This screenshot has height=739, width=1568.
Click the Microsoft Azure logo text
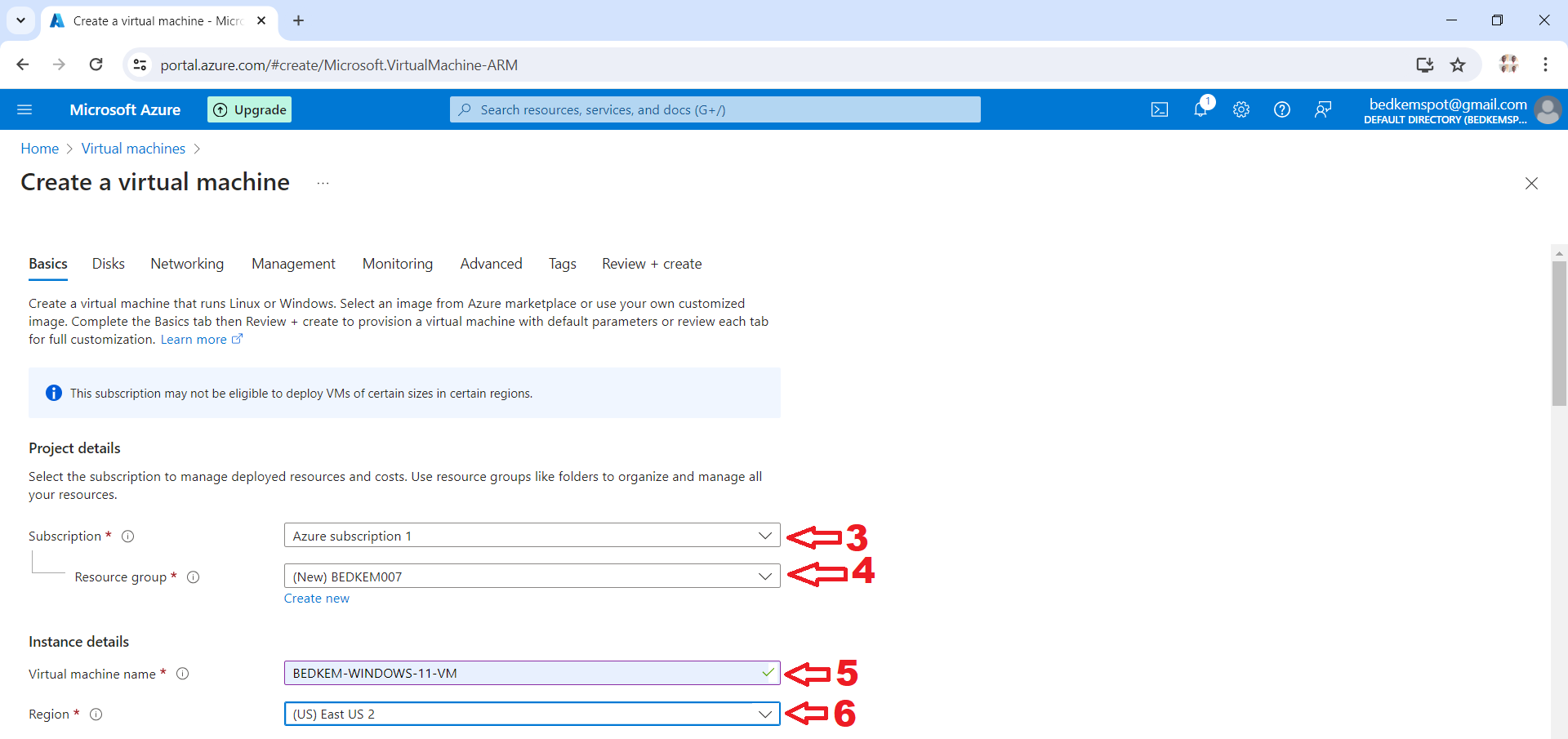[x=125, y=109]
